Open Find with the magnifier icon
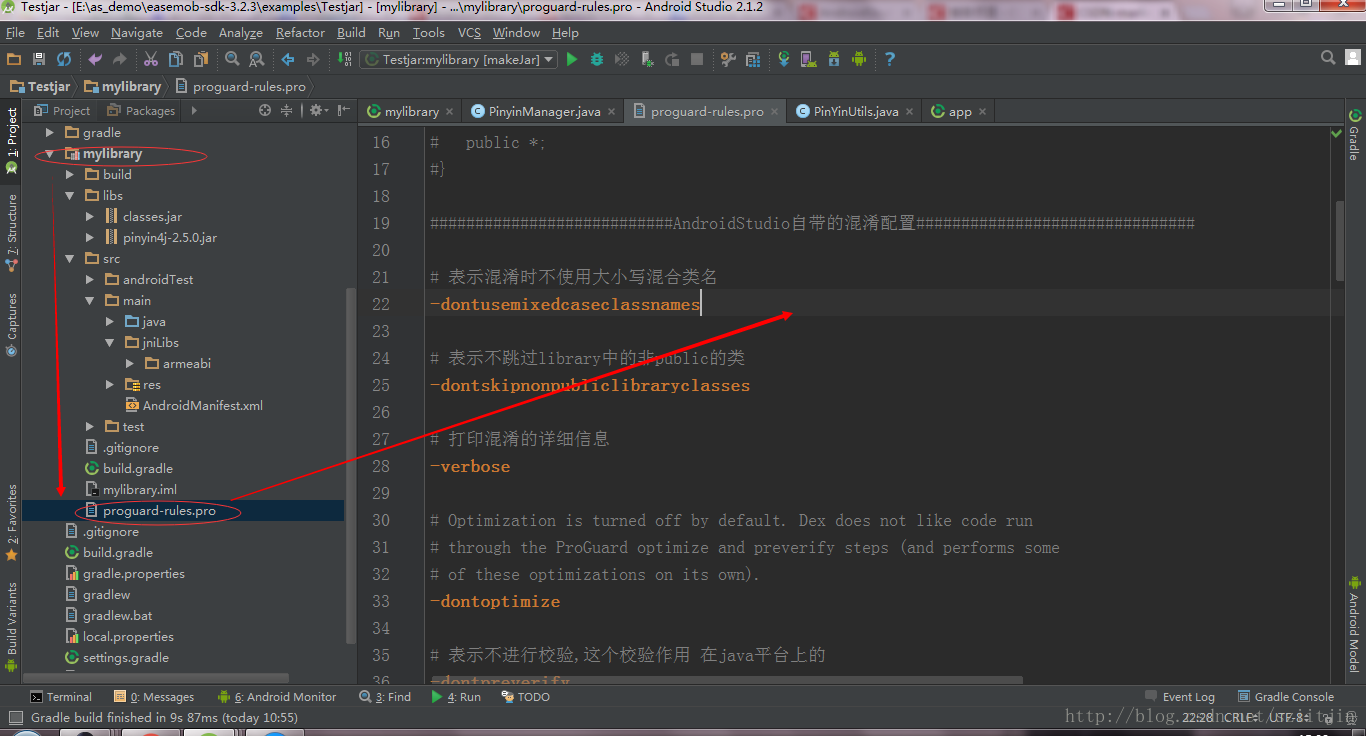Screen dimensions: 1366x736 [x=232, y=59]
